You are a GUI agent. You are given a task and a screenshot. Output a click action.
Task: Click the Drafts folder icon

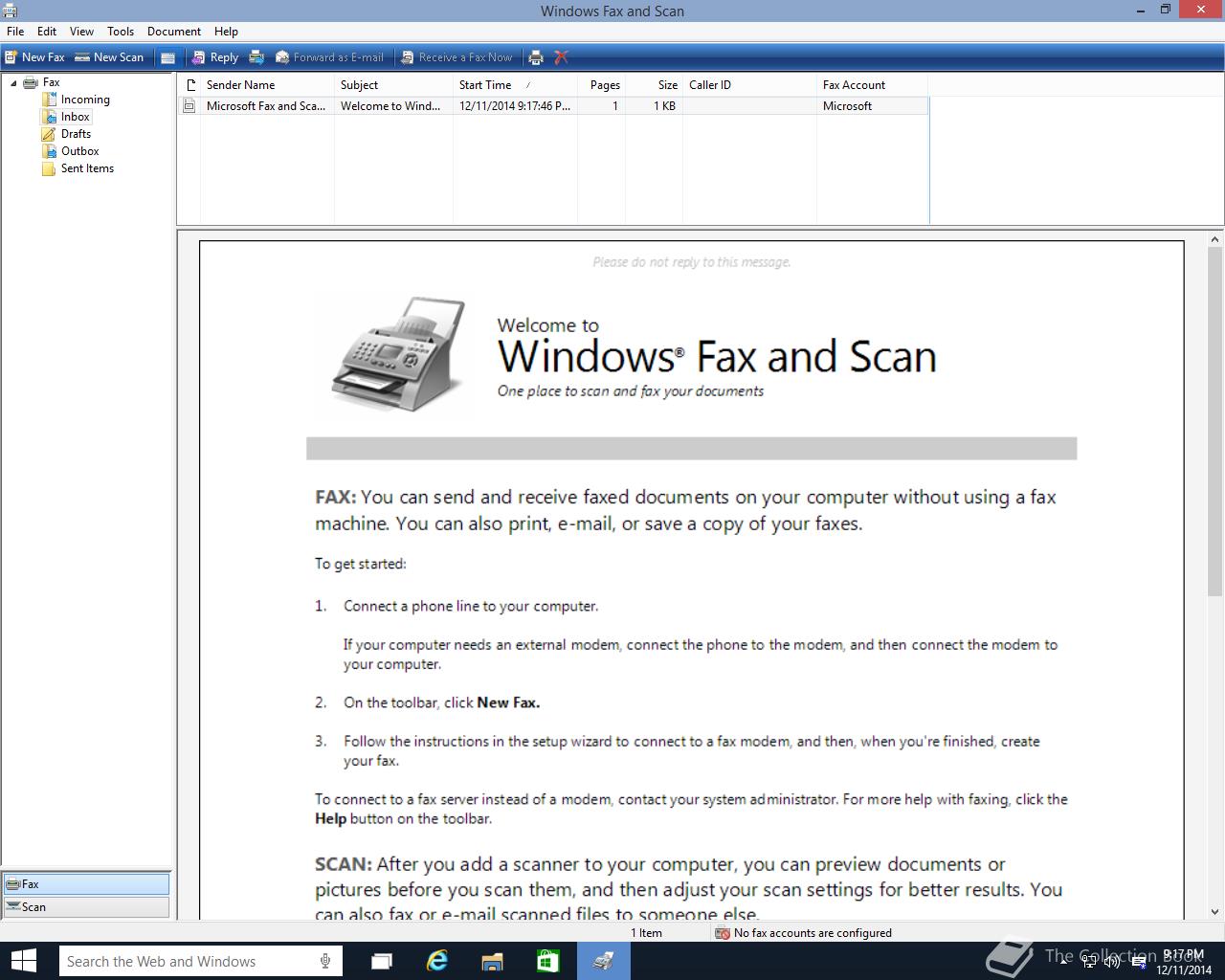49,134
